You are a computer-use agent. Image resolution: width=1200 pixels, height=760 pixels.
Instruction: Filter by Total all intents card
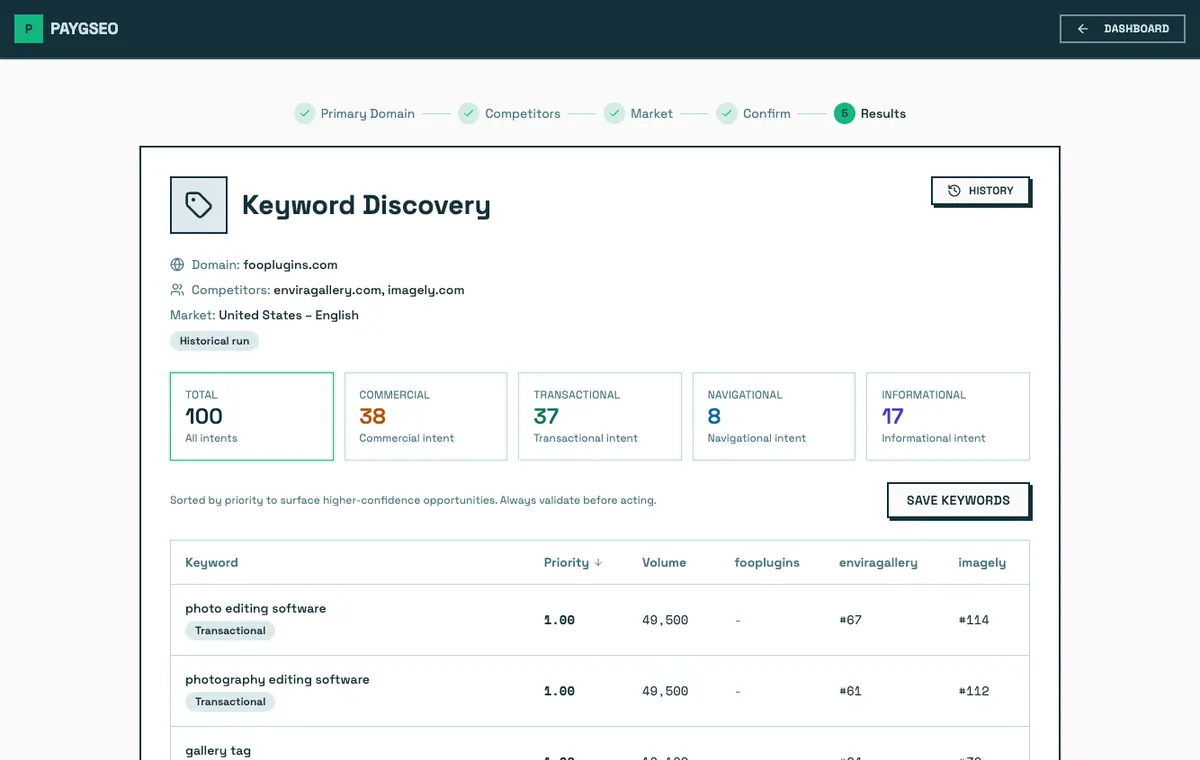(x=252, y=416)
